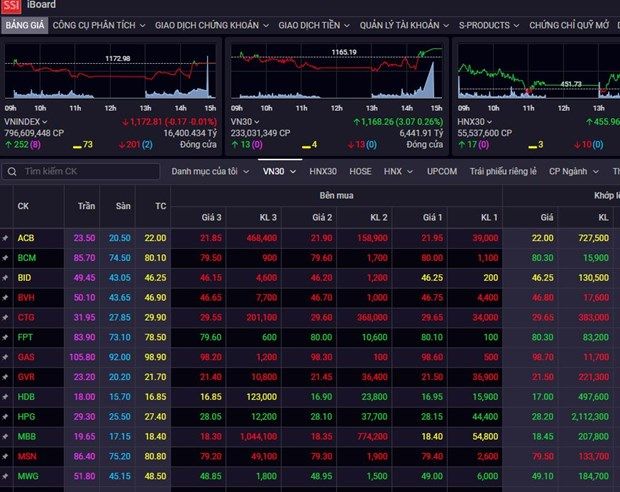Image resolution: width=620 pixels, height=492 pixels.
Task: Focus the Tìm kiếm CK search field
Action: coord(81,172)
